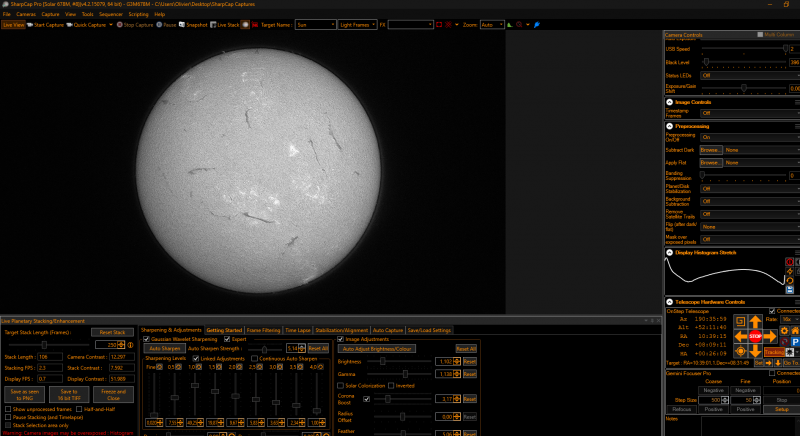Viewport: 800px width, 436px height.
Task: Enable the Half-and-Half checkbox
Action: pyautogui.click(x=79, y=409)
